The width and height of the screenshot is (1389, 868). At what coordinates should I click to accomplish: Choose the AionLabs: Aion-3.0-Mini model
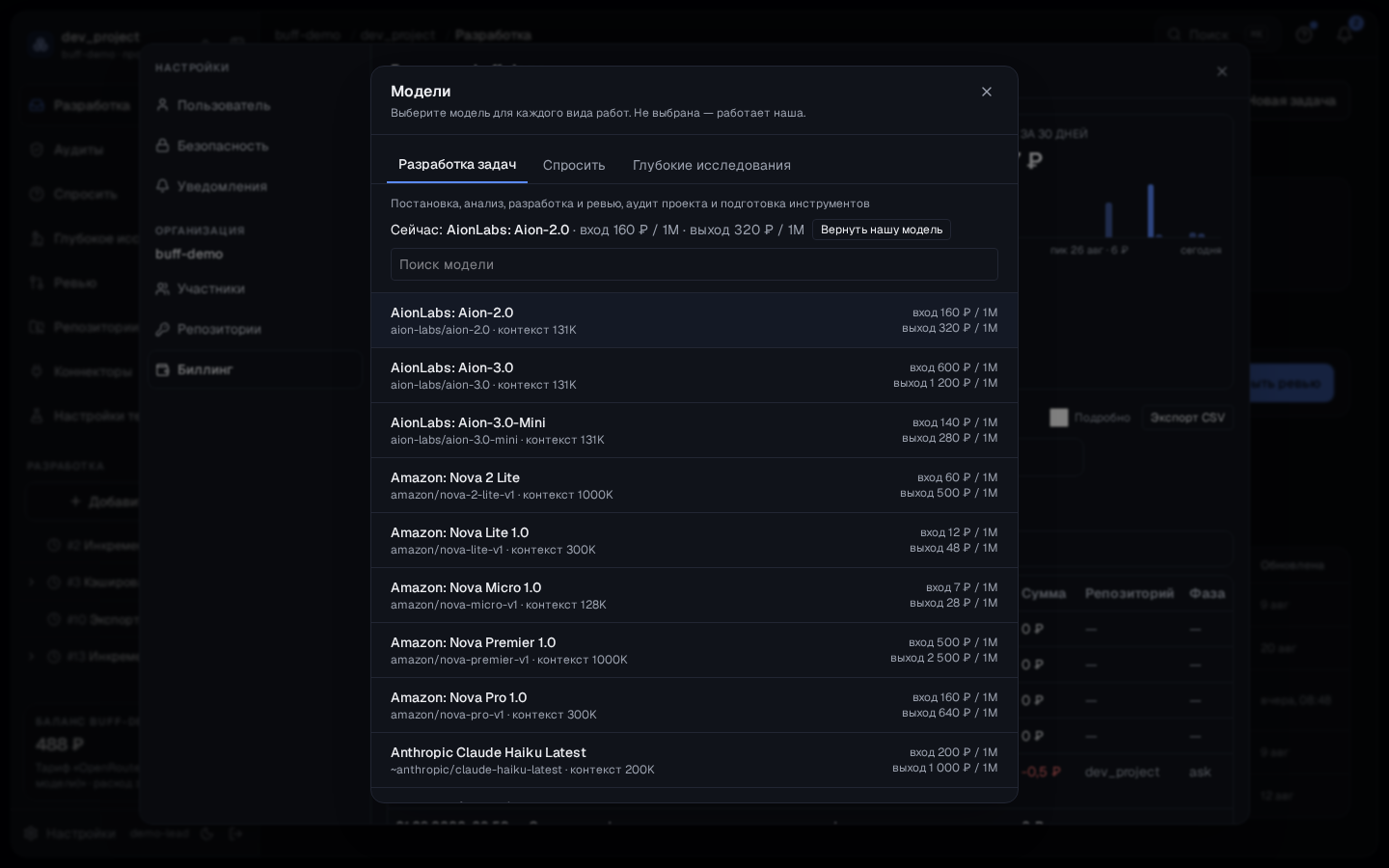694,430
